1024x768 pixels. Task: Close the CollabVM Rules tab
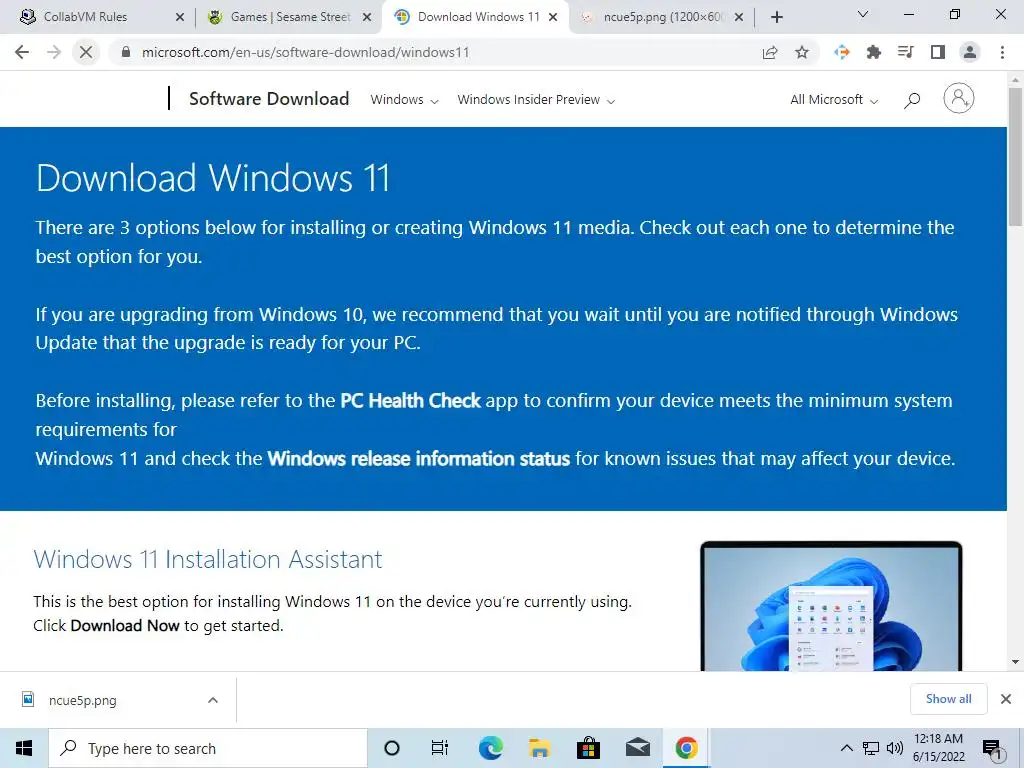pyautogui.click(x=180, y=17)
